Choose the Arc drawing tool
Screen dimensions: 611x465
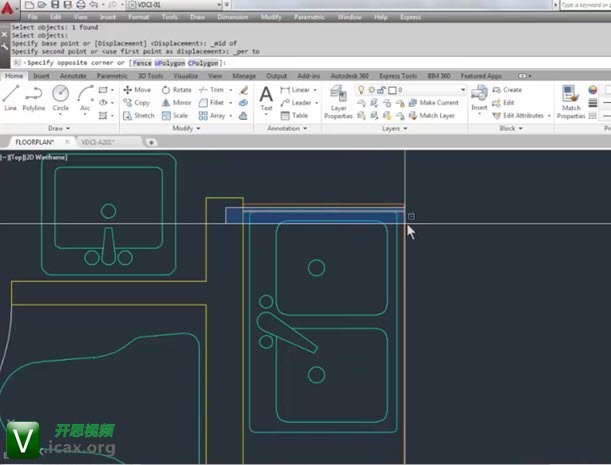(85, 97)
